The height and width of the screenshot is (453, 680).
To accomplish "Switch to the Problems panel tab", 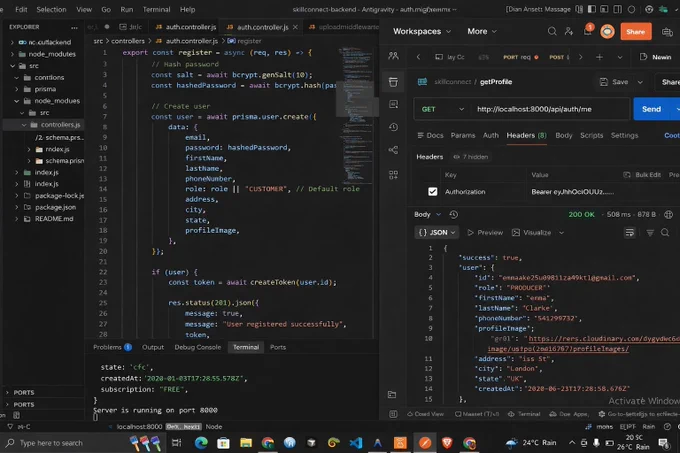I will (x=112, y=347).
